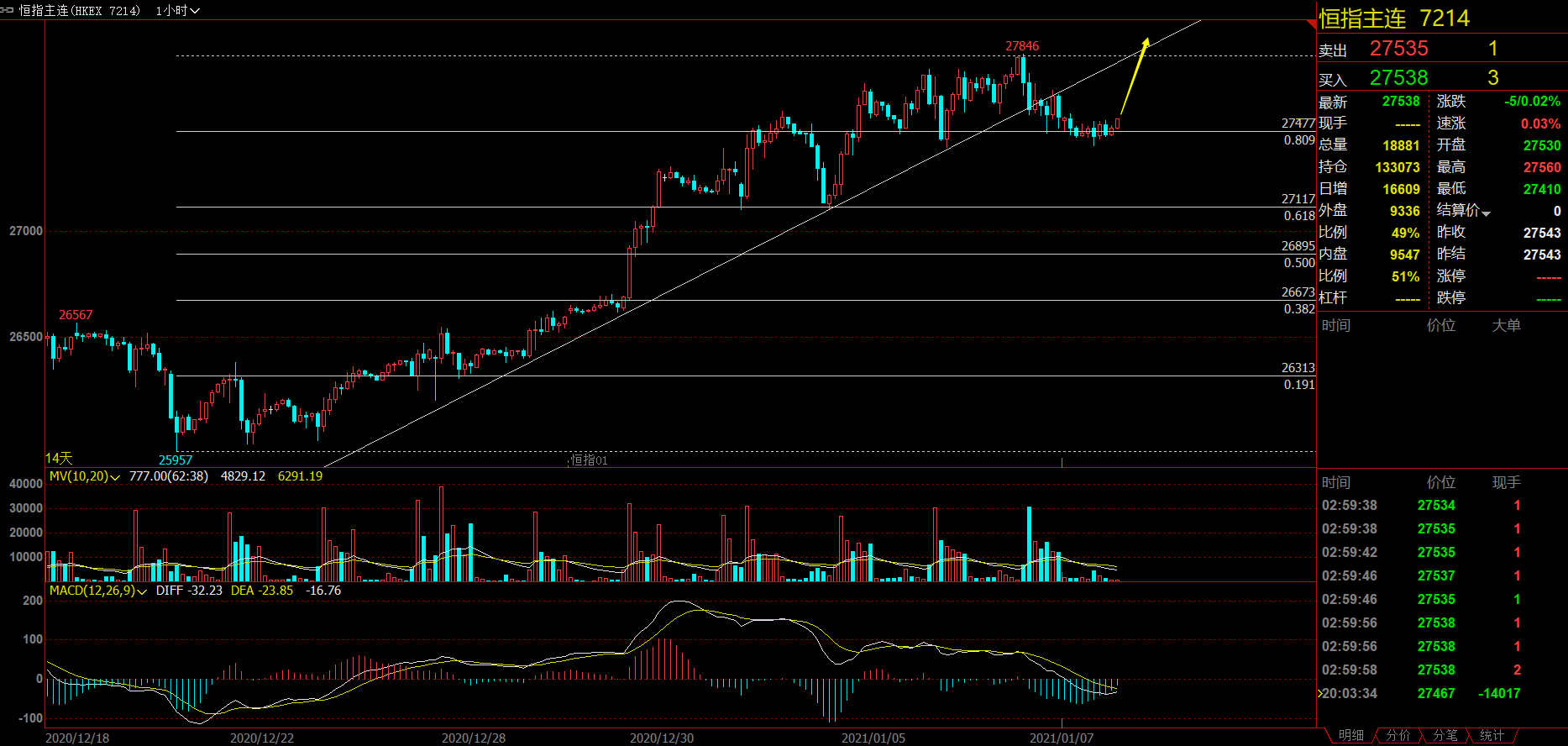Screen dimensions: 1568x746
Task: Click the 14天 period label
Action: pyautogui.click(x=59, y=458)
